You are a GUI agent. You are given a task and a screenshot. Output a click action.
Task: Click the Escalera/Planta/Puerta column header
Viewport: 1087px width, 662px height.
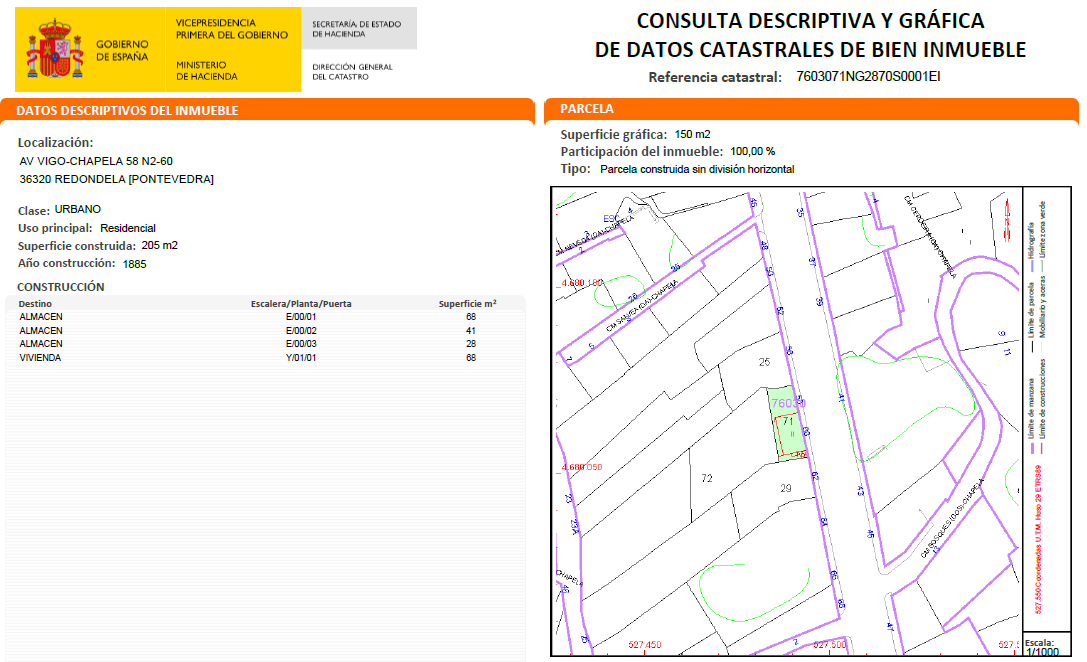[x=300, y=303]
